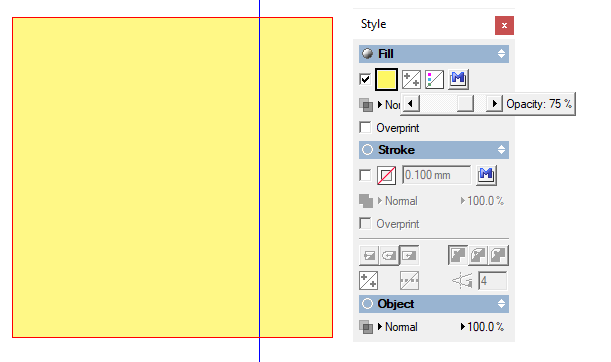611x362 pixels.
Task: Open the Stroke Normal blend mode dropdown
Action: (398, 201)
